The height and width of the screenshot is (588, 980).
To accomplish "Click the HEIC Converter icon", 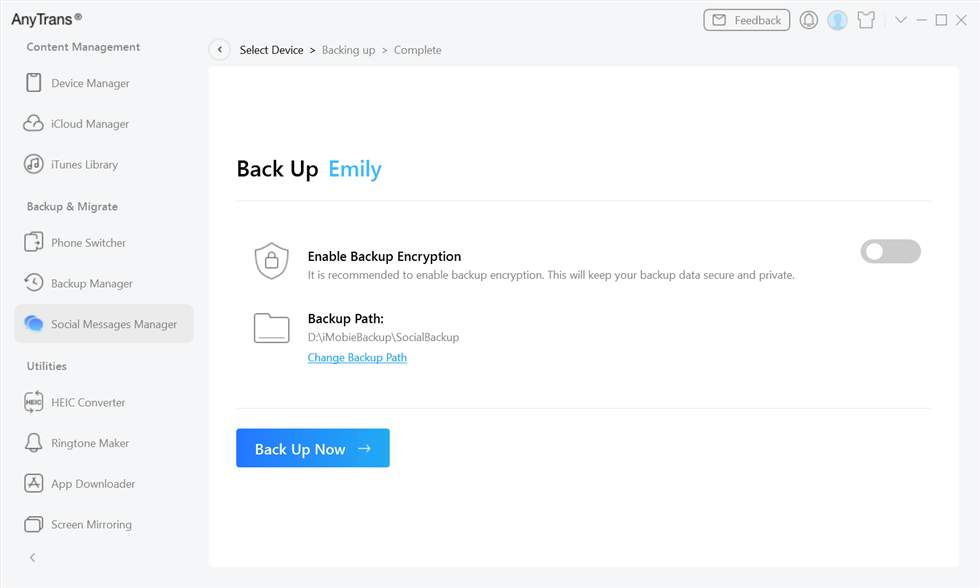I will coord(34,402).
